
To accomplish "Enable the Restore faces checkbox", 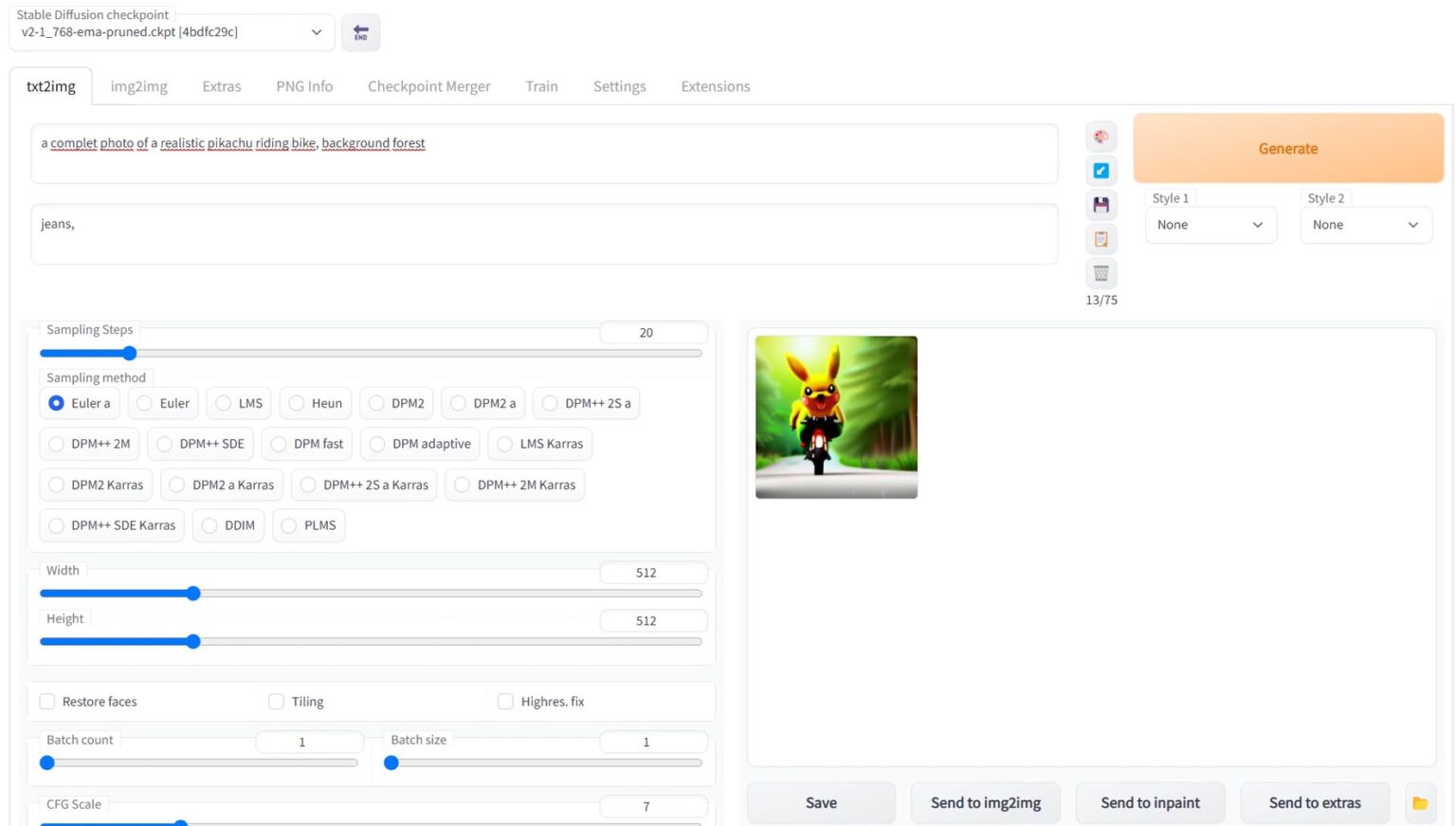I will coord(46,702).
